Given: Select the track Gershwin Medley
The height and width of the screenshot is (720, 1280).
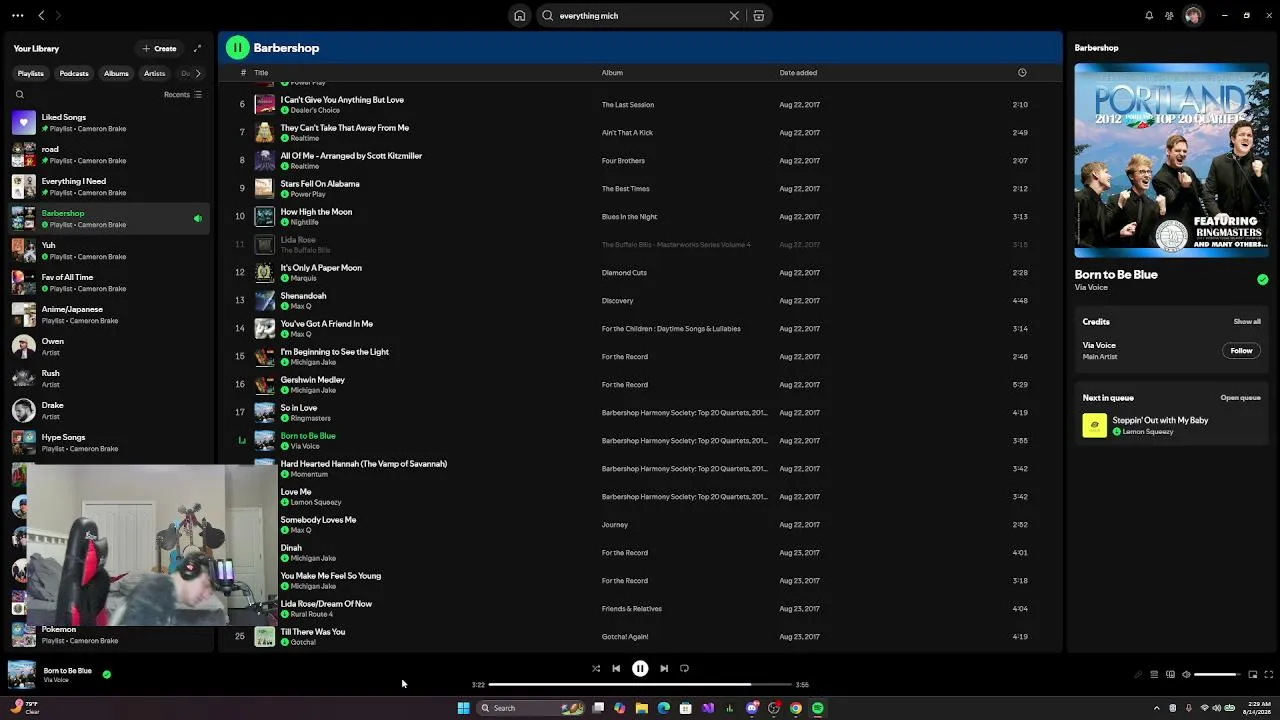Looking at the screenshot, I should tap(640, 384).
